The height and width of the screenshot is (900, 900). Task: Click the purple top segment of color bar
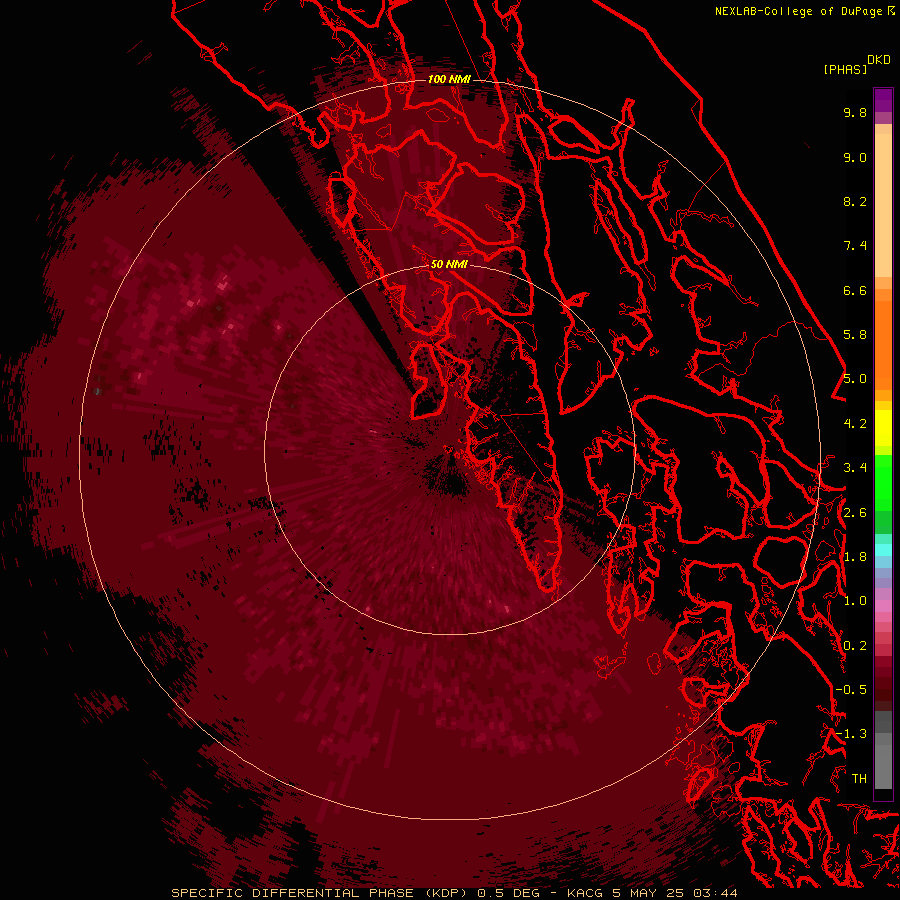tap(883, 100)
